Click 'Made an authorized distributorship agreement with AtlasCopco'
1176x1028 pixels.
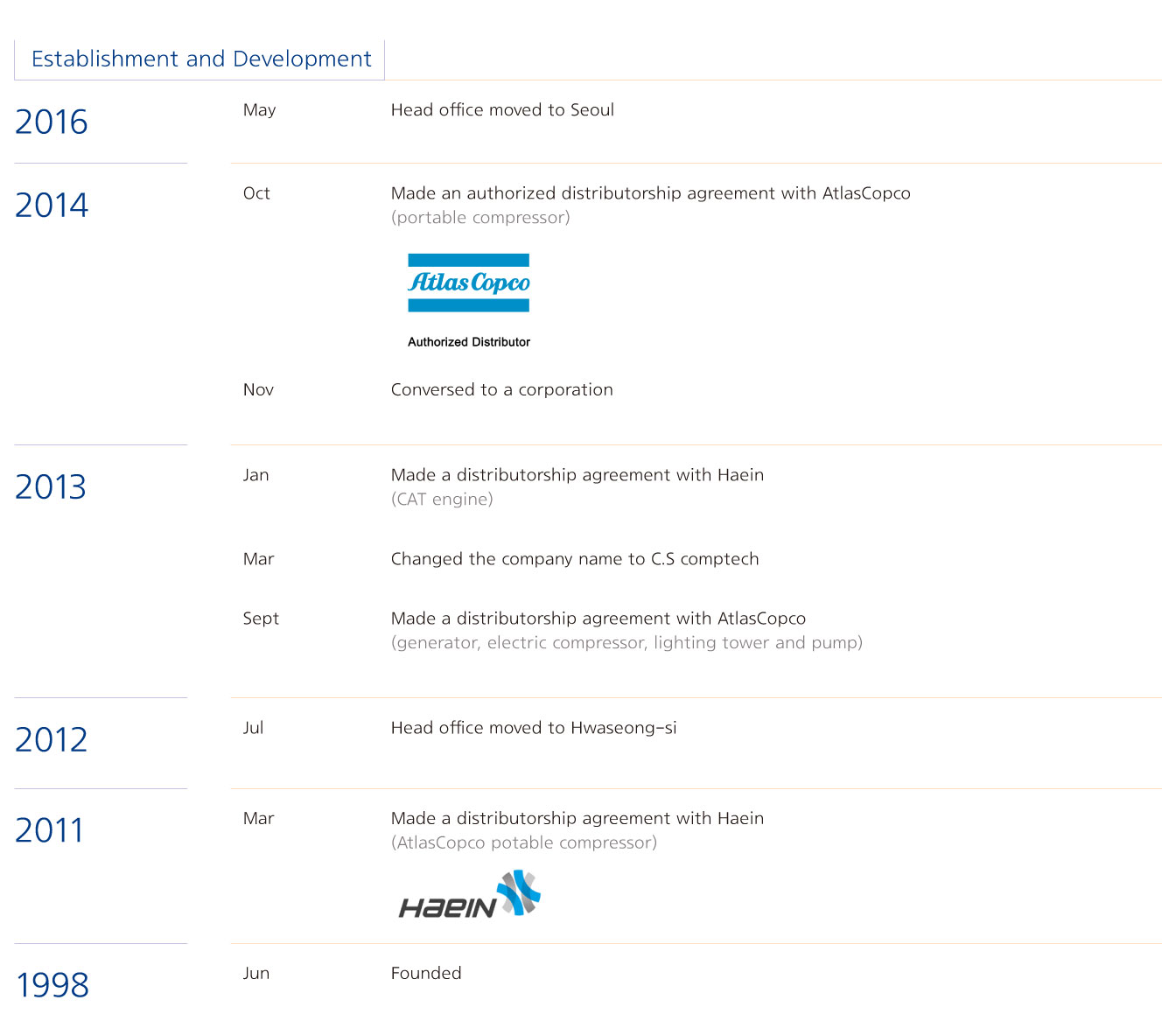(x=650, y=193)
